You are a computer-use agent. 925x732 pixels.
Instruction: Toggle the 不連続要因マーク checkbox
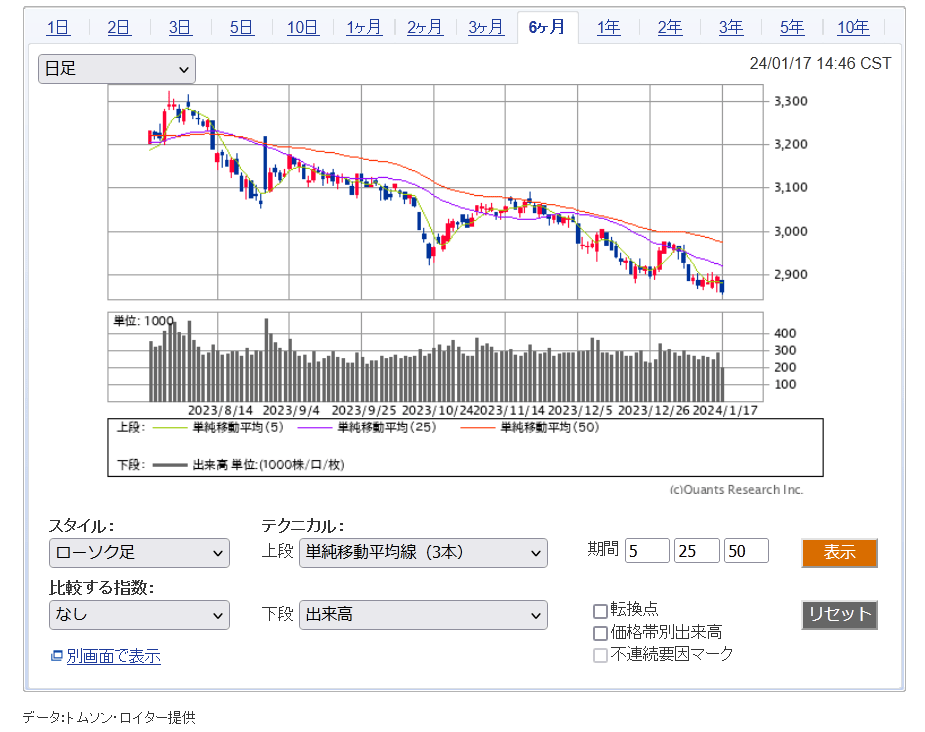[600, 655]
